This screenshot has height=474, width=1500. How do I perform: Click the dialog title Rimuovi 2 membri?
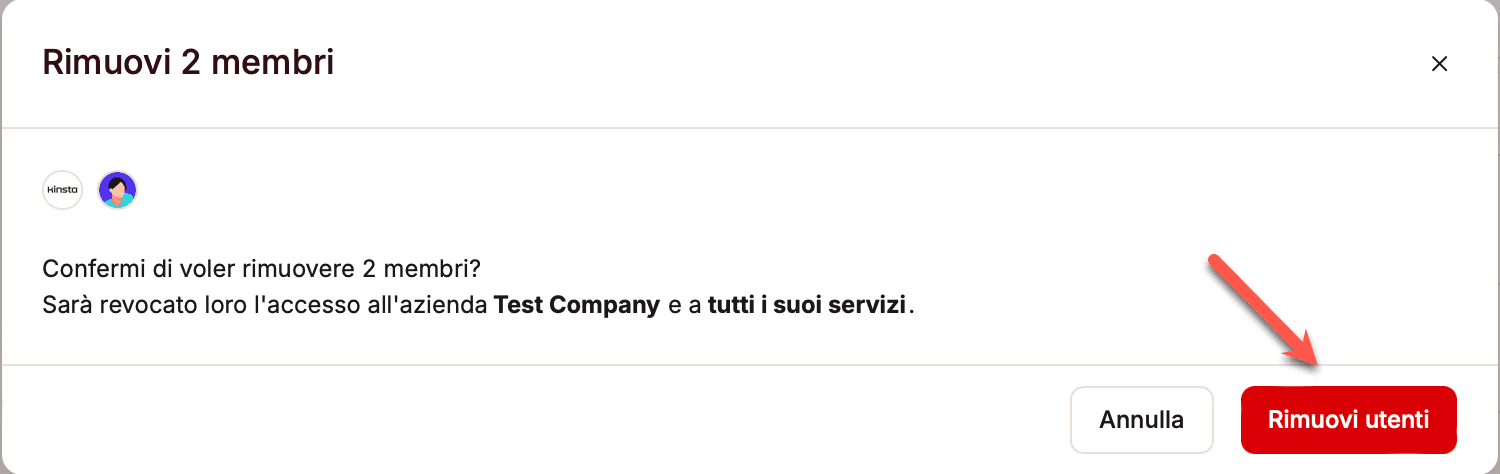coord(188,64)
